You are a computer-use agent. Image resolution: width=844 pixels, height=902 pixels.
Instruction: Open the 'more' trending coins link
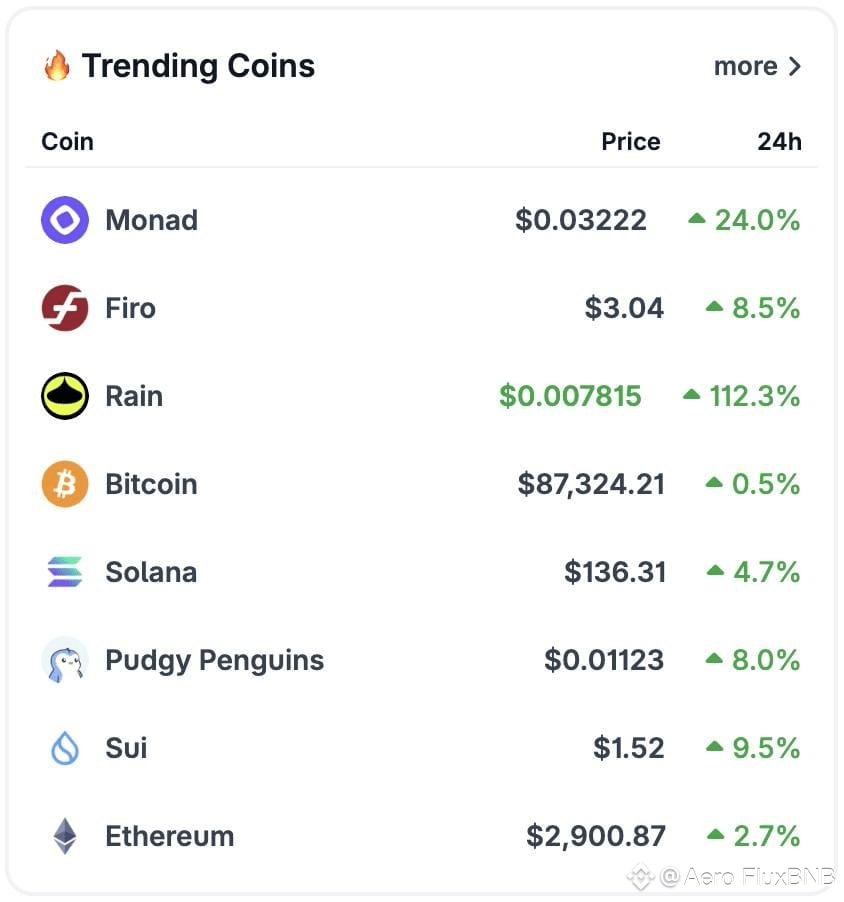point(757,66)
